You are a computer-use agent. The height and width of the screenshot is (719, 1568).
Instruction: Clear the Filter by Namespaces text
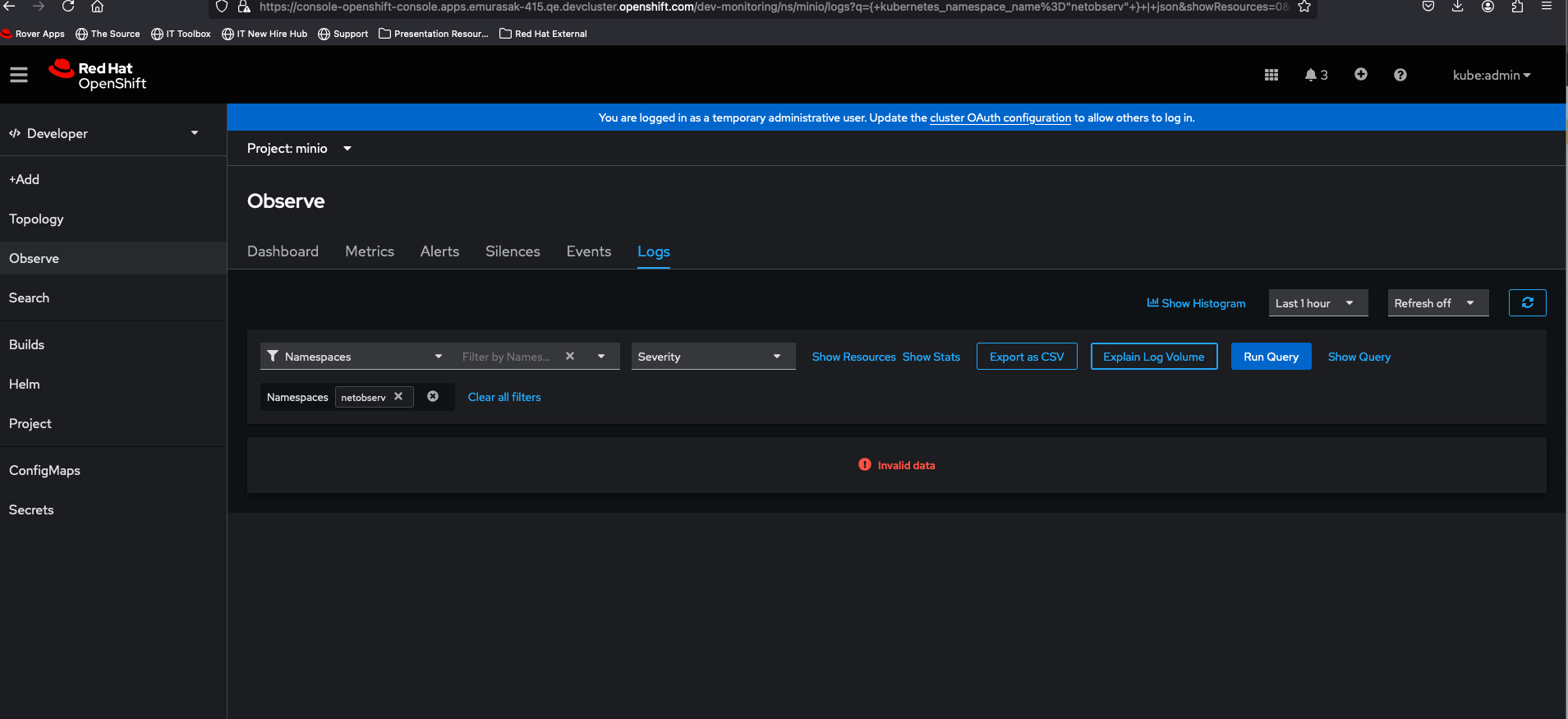[570, 357]
